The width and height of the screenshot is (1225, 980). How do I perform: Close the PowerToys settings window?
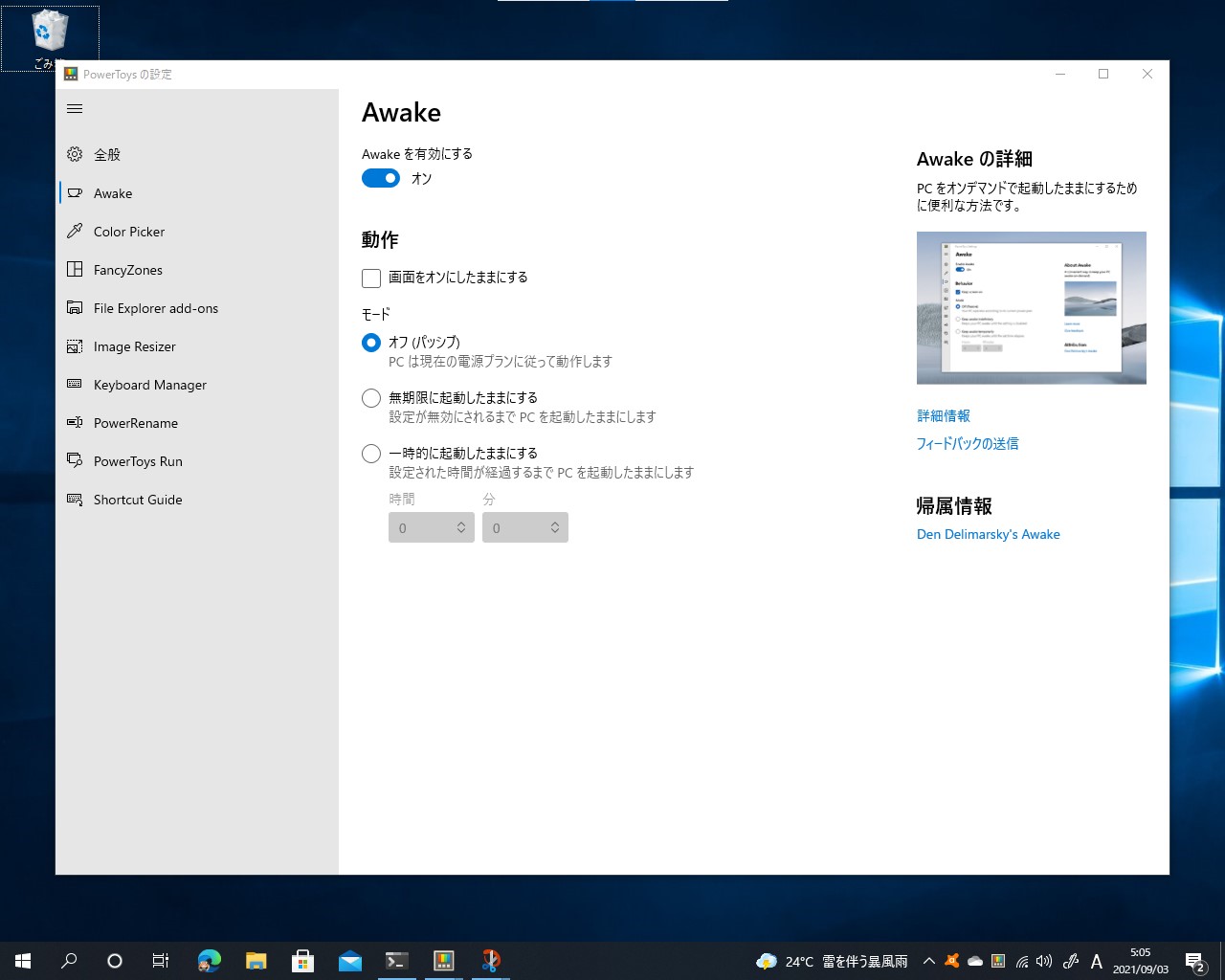pos(1147,74)
